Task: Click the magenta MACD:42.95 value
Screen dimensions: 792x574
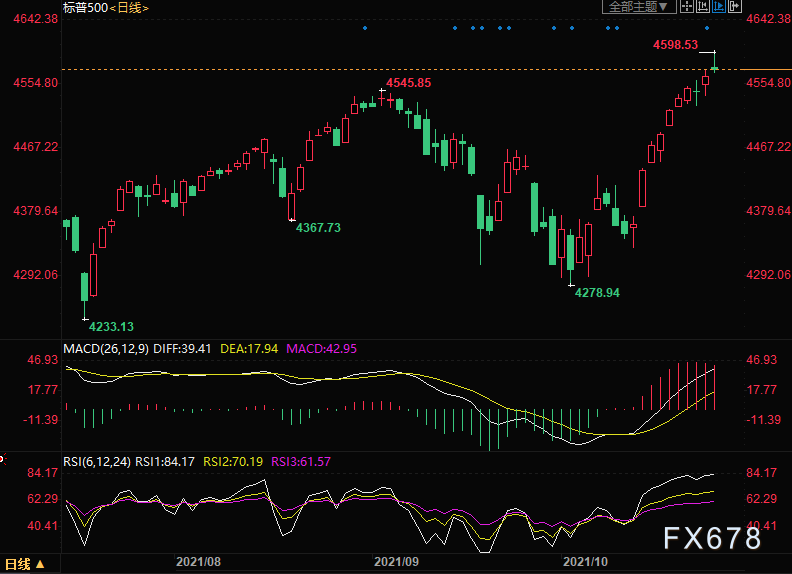Action: tap(321, 349)
